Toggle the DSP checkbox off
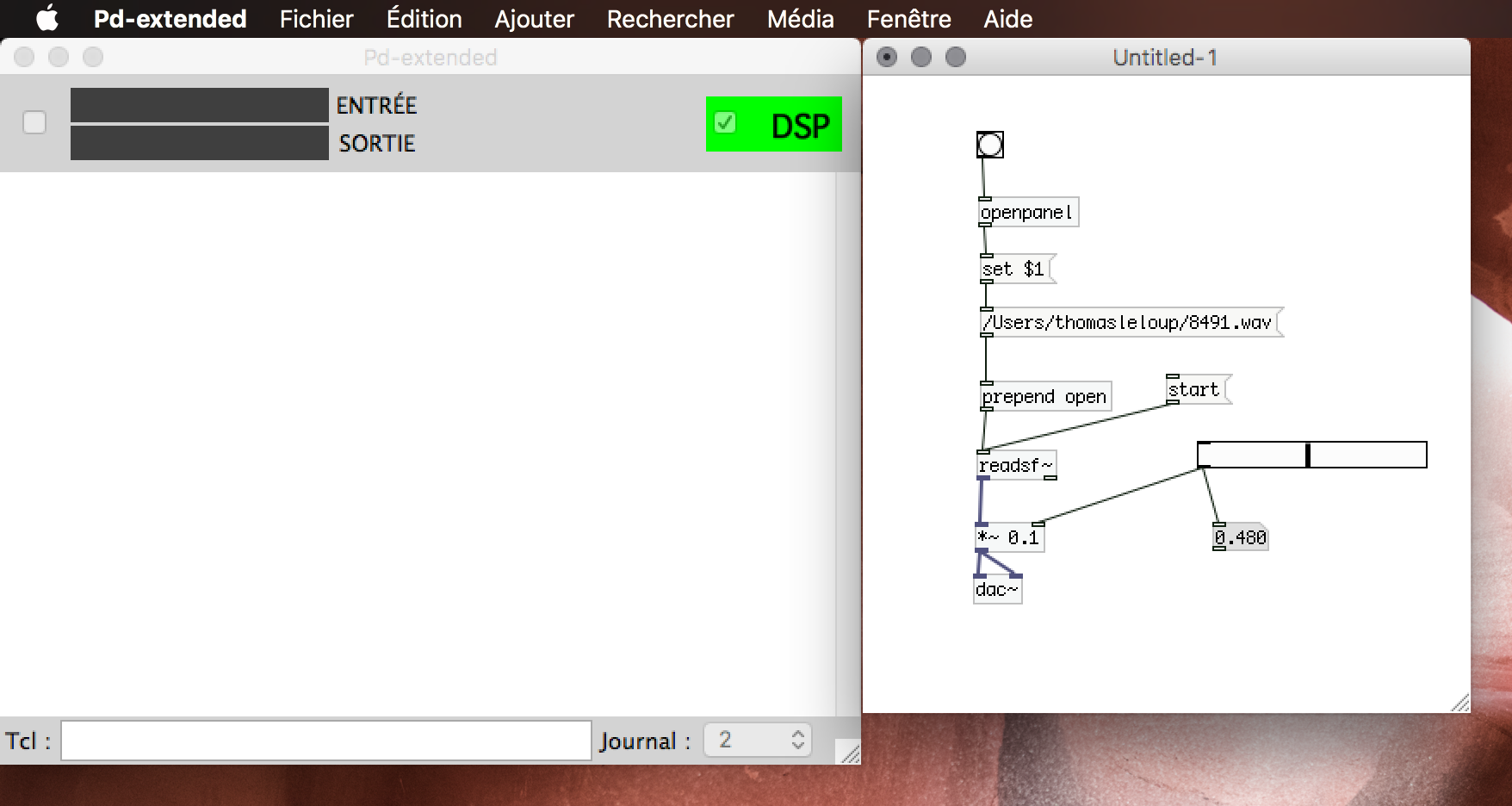 726,123
